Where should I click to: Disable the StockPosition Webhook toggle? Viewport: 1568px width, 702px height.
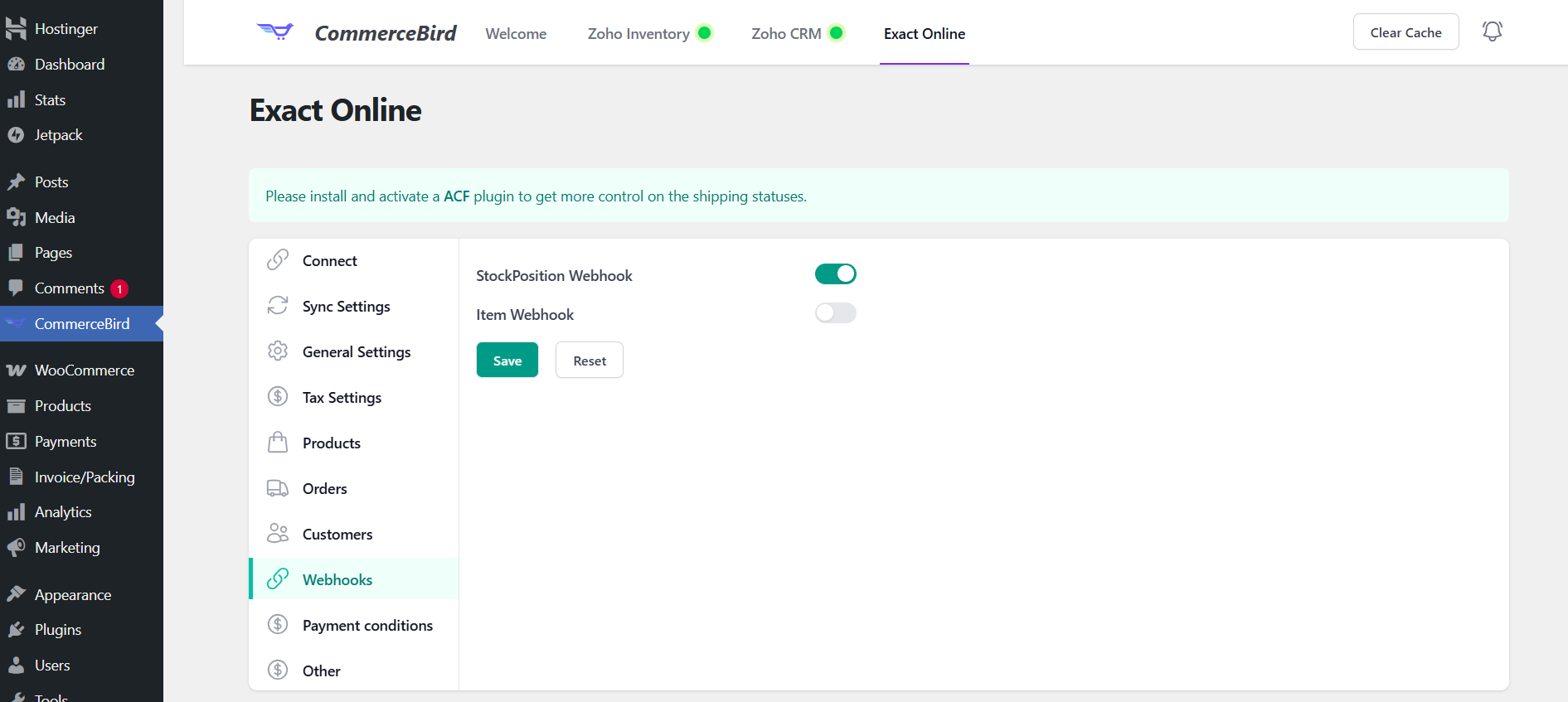pyautogui.click(x=835, y=274)
